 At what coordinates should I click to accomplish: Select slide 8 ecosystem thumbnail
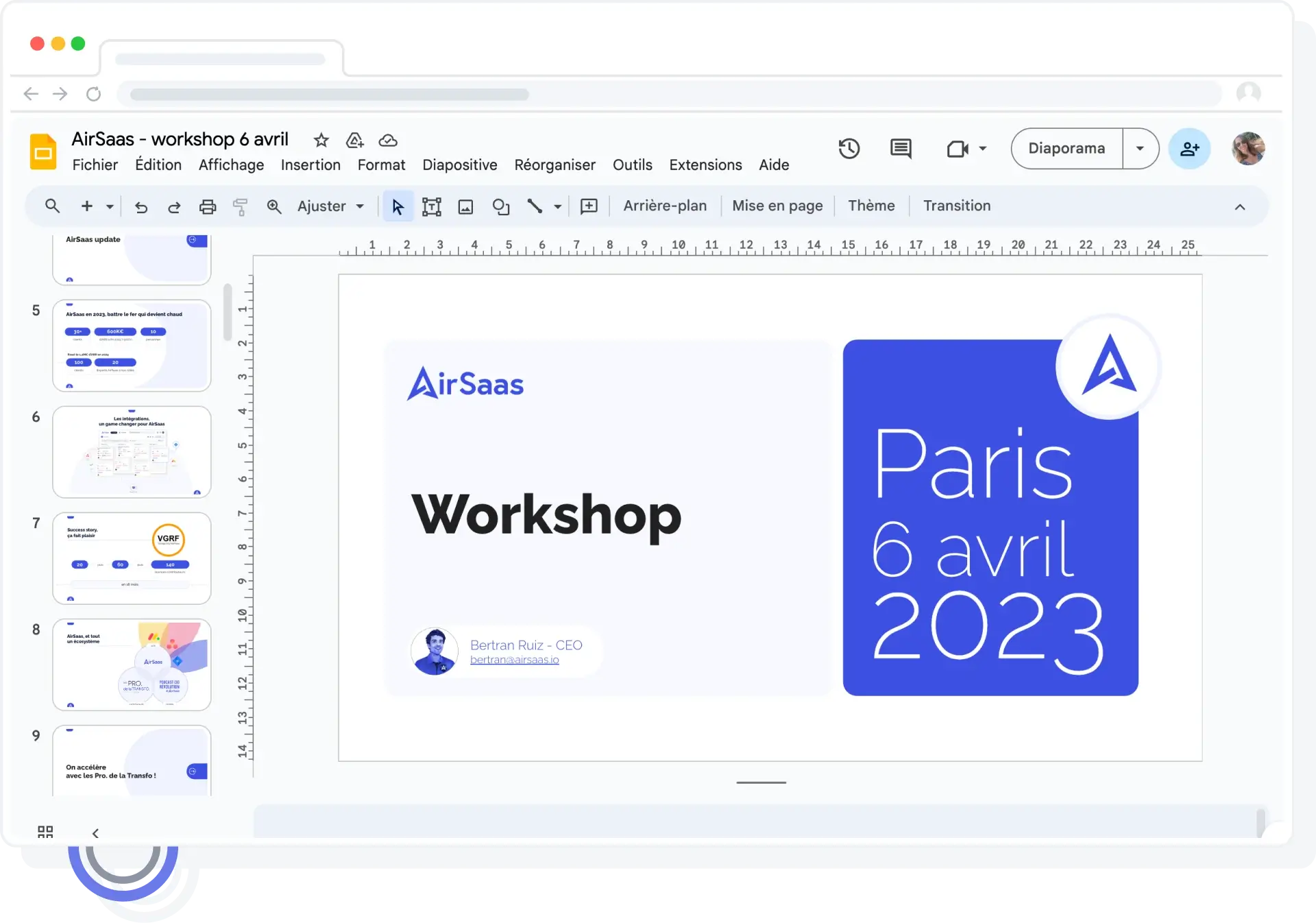pos(132,664)
